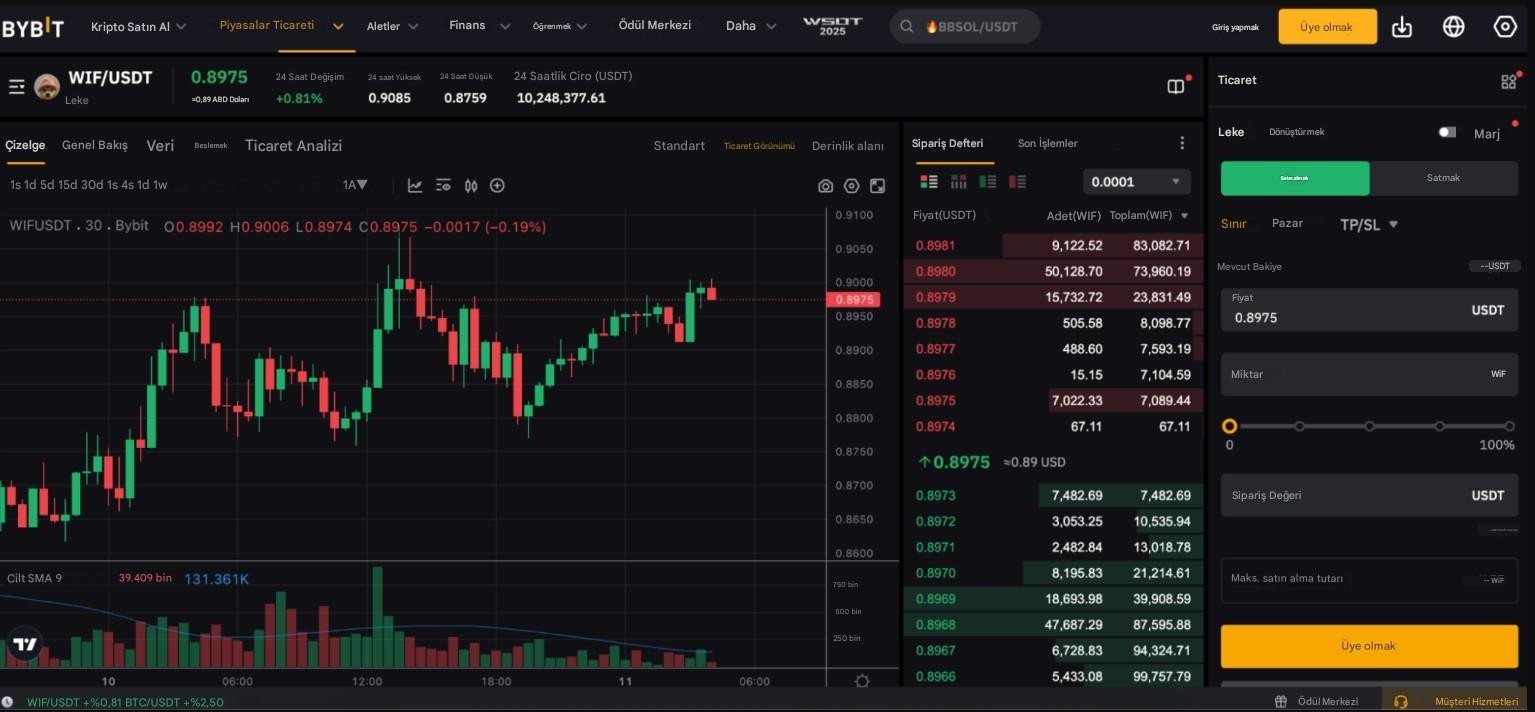
Task: Expand the chart to fullscreen mode
Action: [877, 185]
